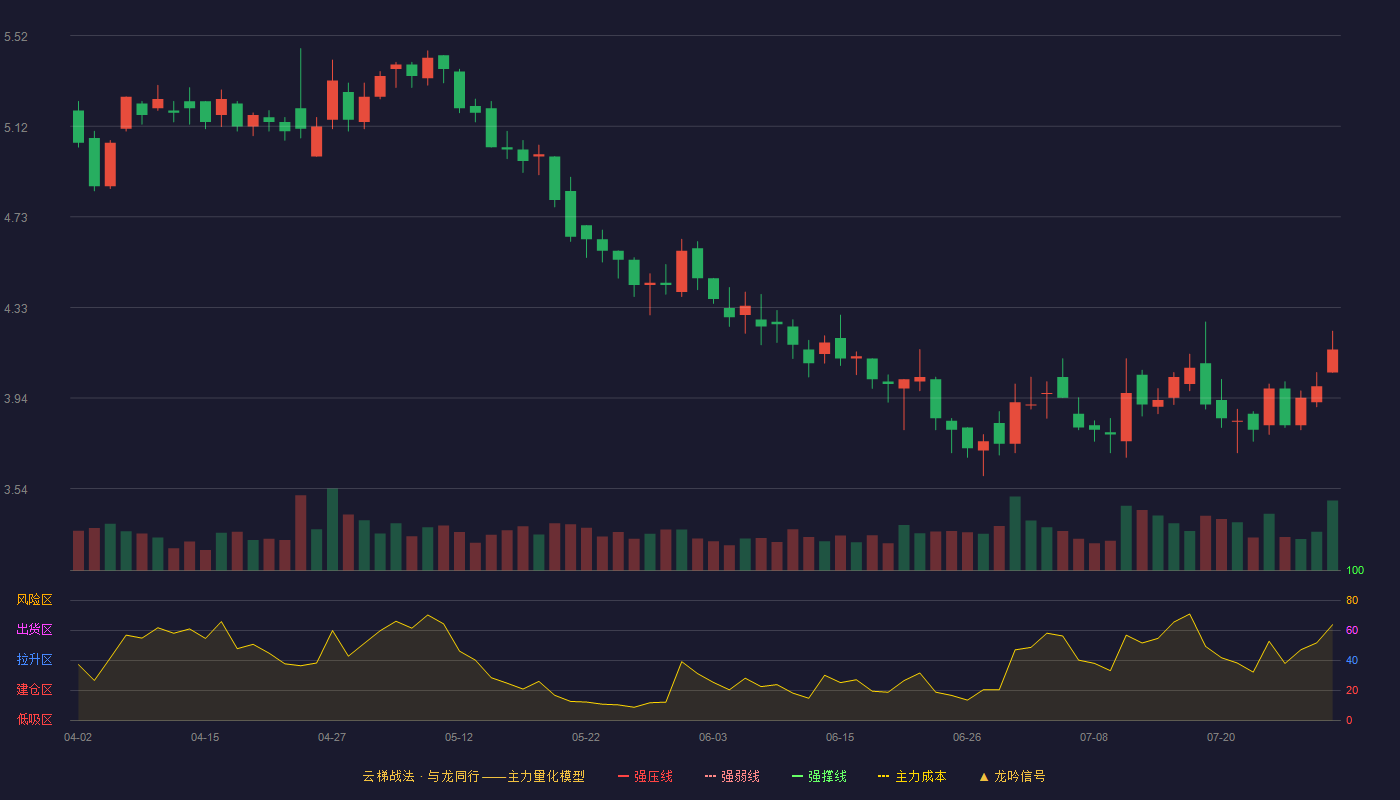1400x800 pixels.
Task: Select the 建仓区 zone label
Action: (34, 690)
